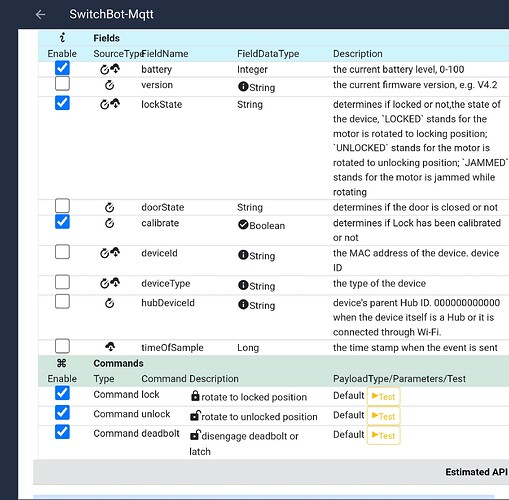The width and height of the screenshot is (509, 500).
Task: Click the Integer data type of battery
Action: pos(252,69)
